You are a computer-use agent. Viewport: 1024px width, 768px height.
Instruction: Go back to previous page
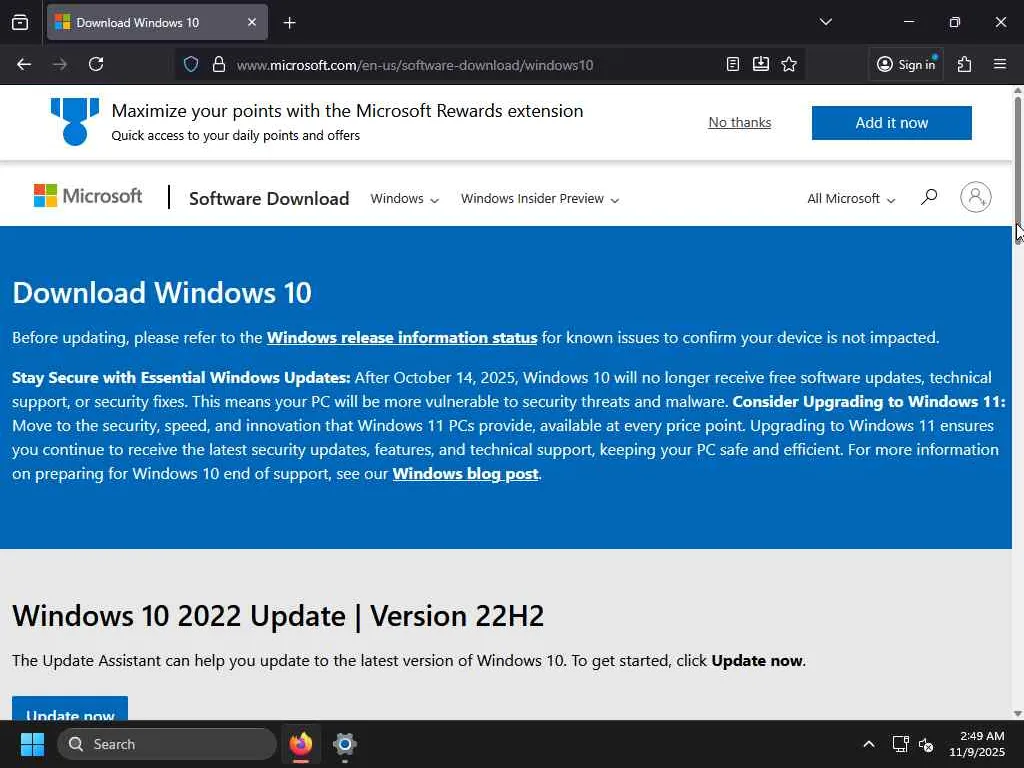[x=24, y=65]
